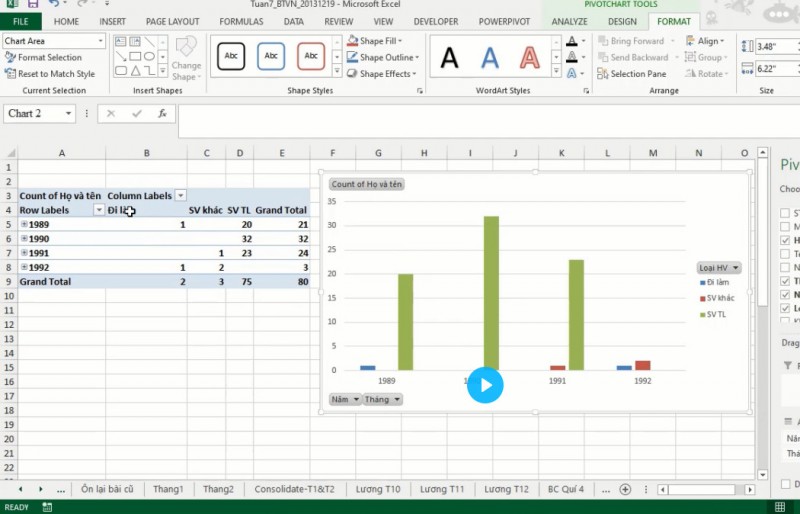Click the Text Outline A icon

[572, 57]
